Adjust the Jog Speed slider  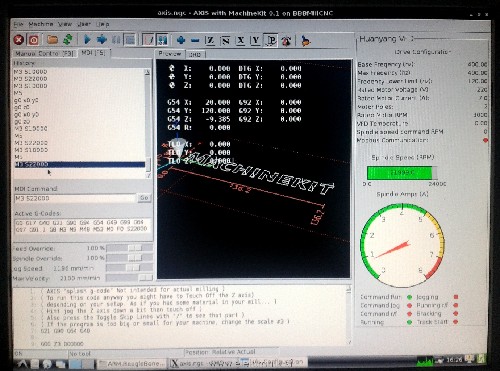(129, 268)
